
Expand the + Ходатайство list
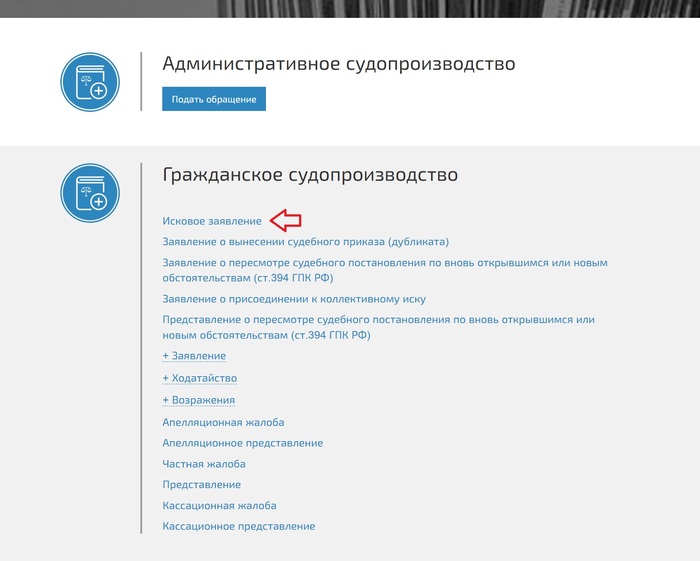pyautogui.click(x=199, y=378)
